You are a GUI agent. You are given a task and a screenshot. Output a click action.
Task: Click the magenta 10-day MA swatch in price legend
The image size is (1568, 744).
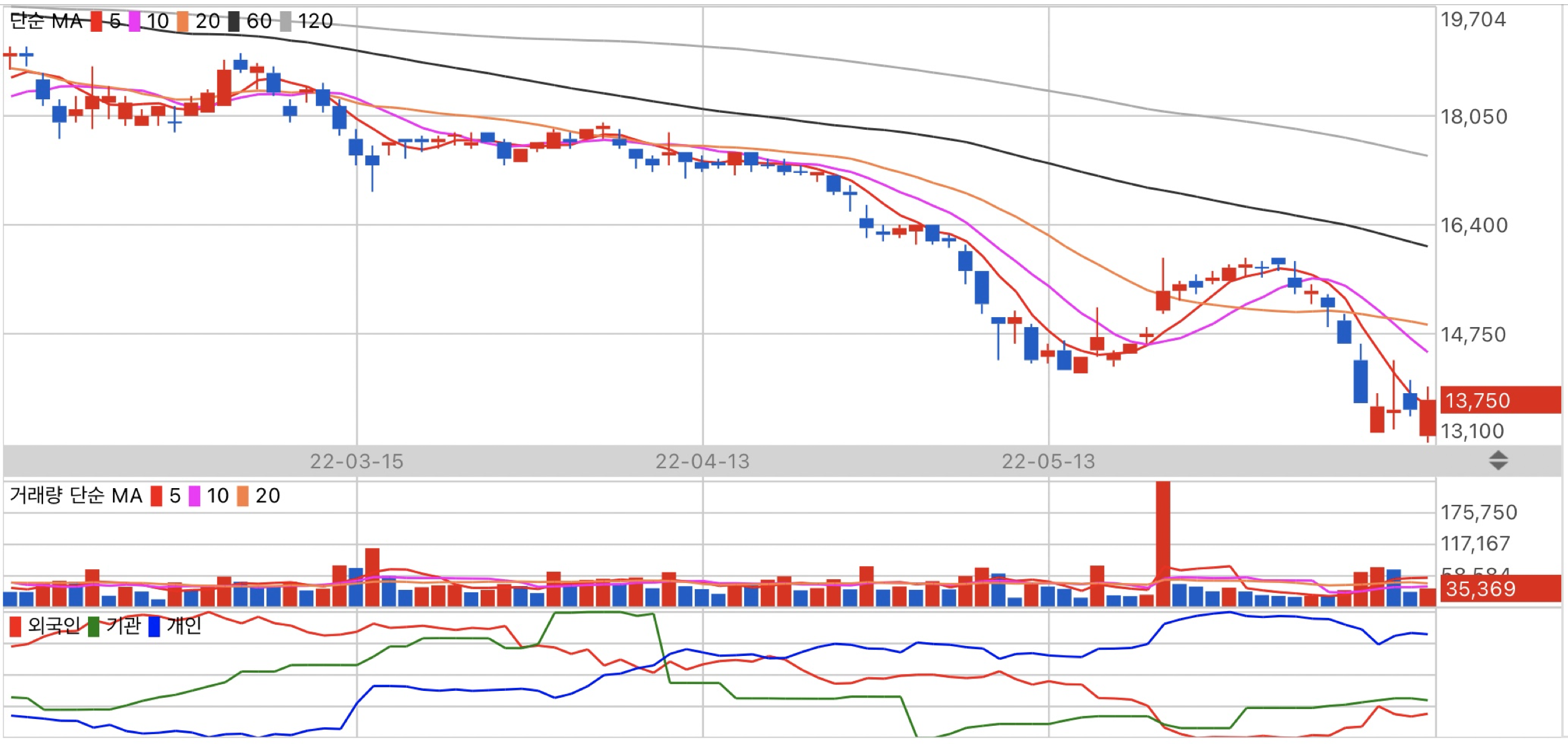pyautogui.click(x=134, y=22)
